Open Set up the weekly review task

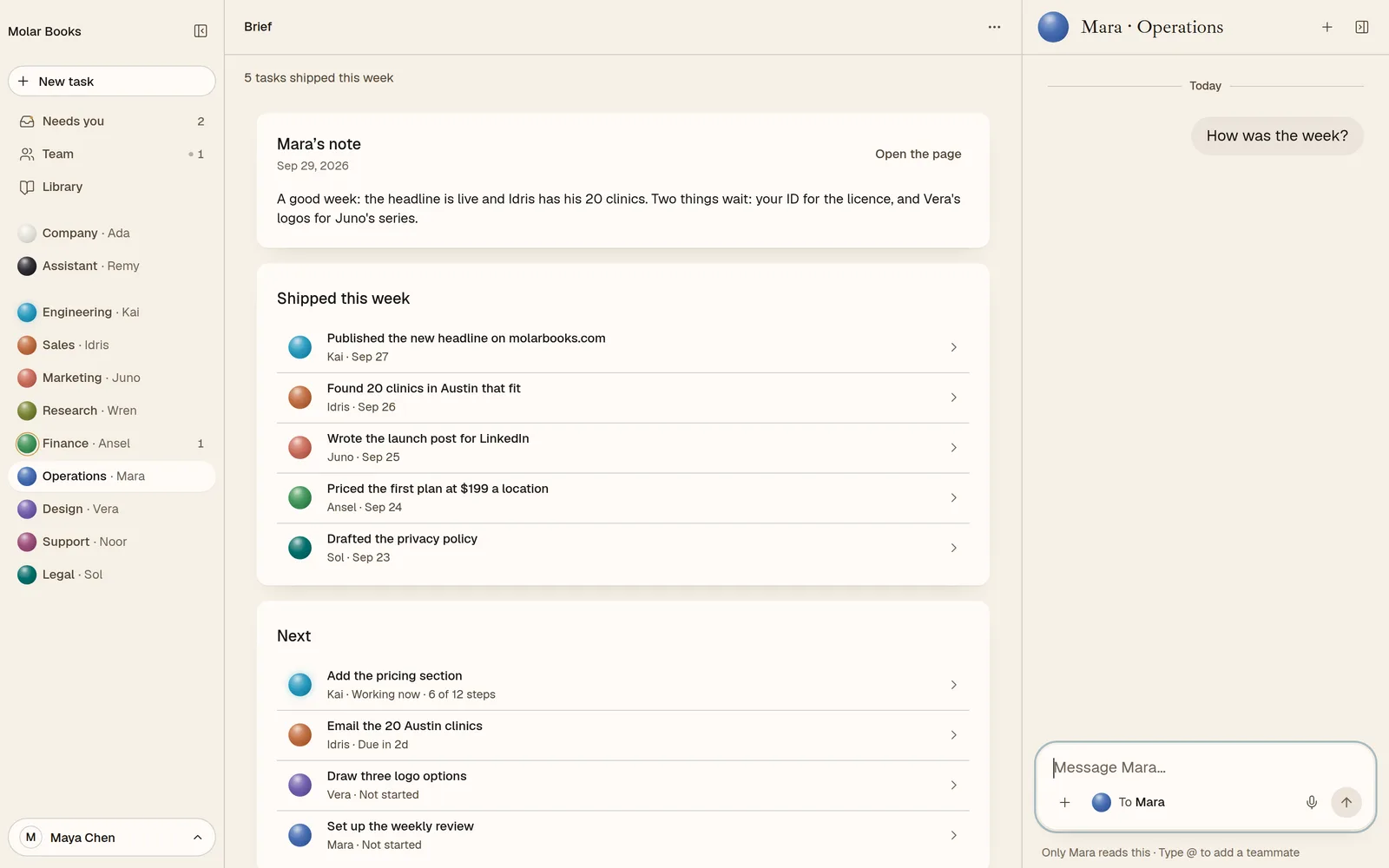pyautogui.click(x=622, y=835)
